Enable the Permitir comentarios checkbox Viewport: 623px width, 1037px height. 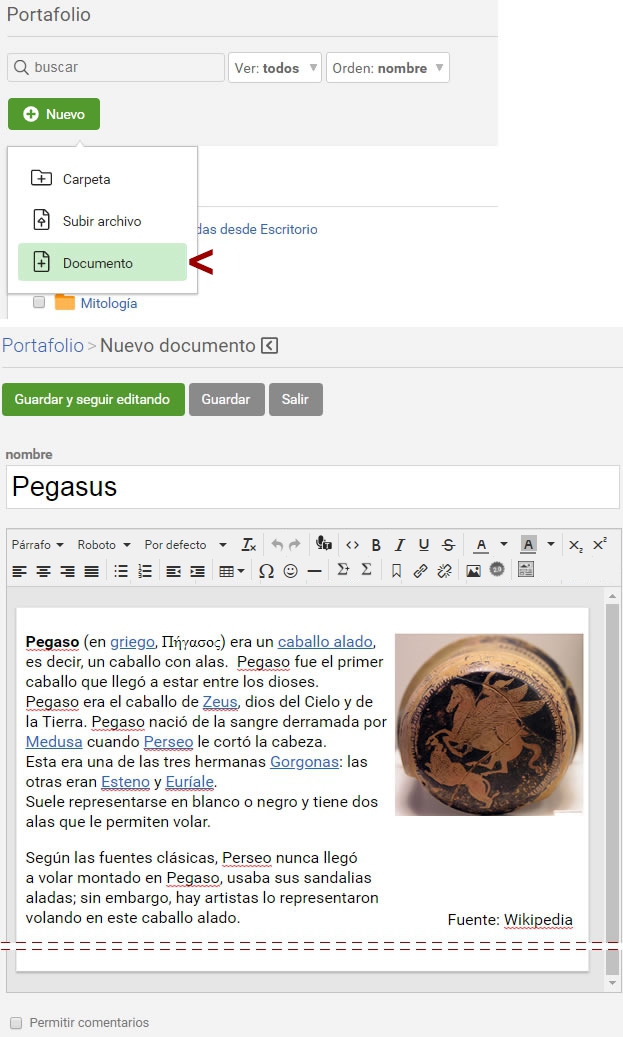[16, 1023]
